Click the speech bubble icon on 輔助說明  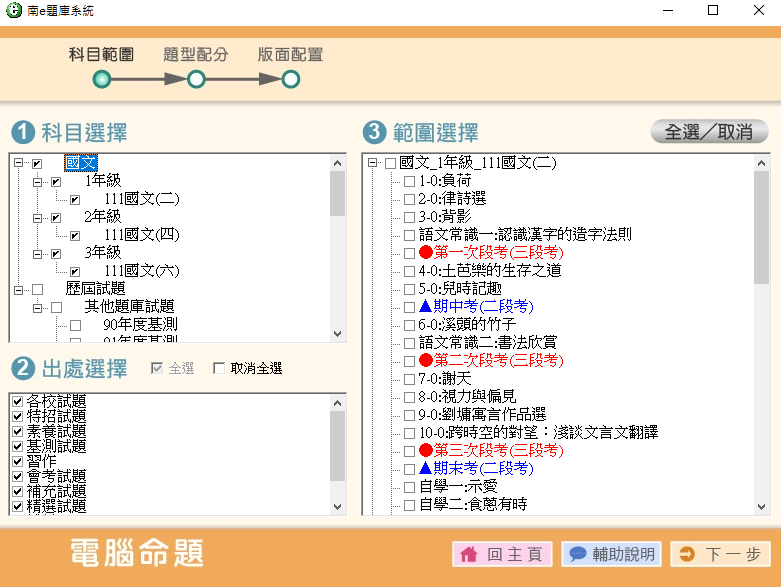click(x=577, y=554)
